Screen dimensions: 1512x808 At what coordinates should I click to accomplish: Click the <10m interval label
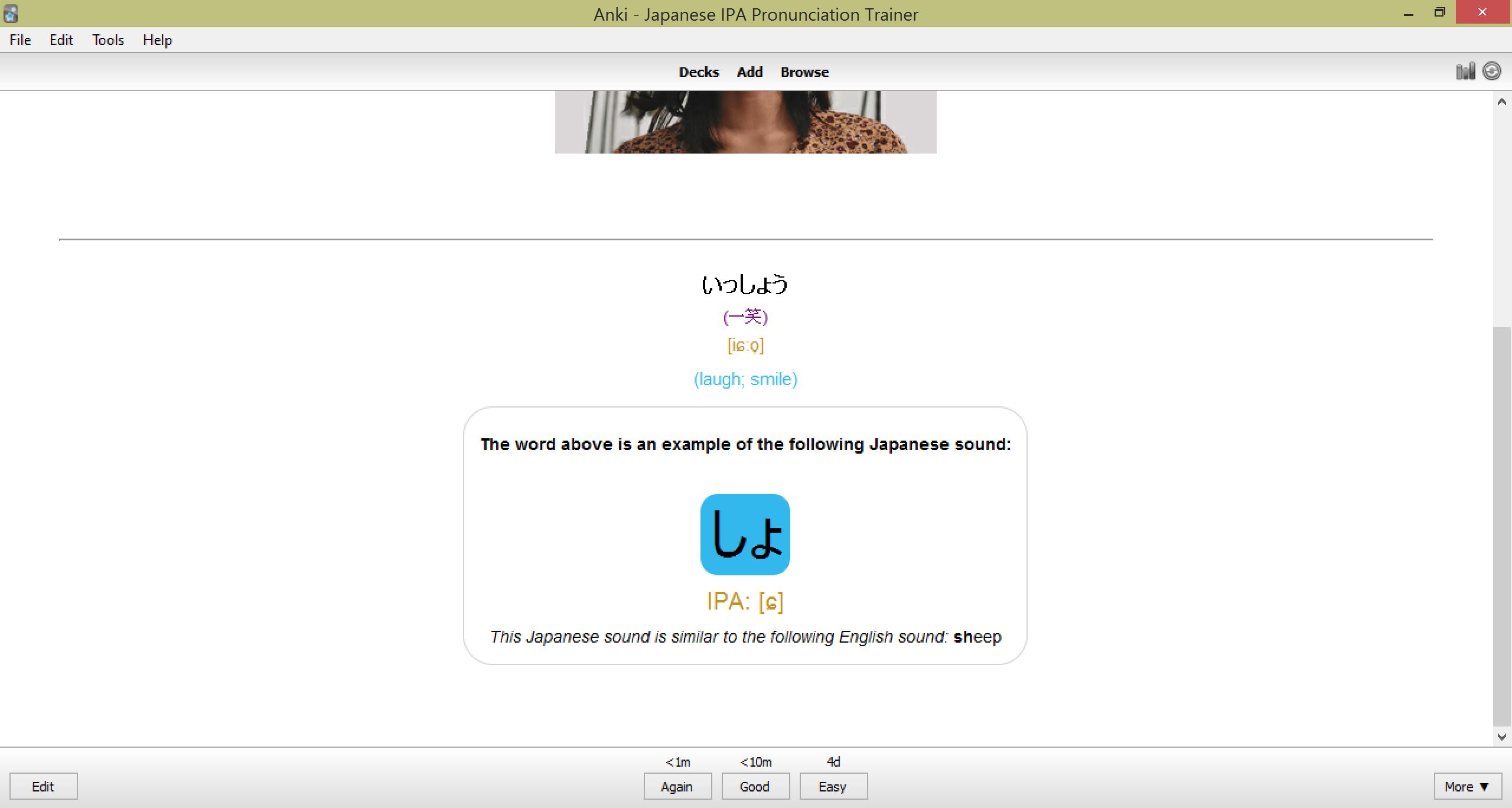pyautogui.click(x=755, y=763)
